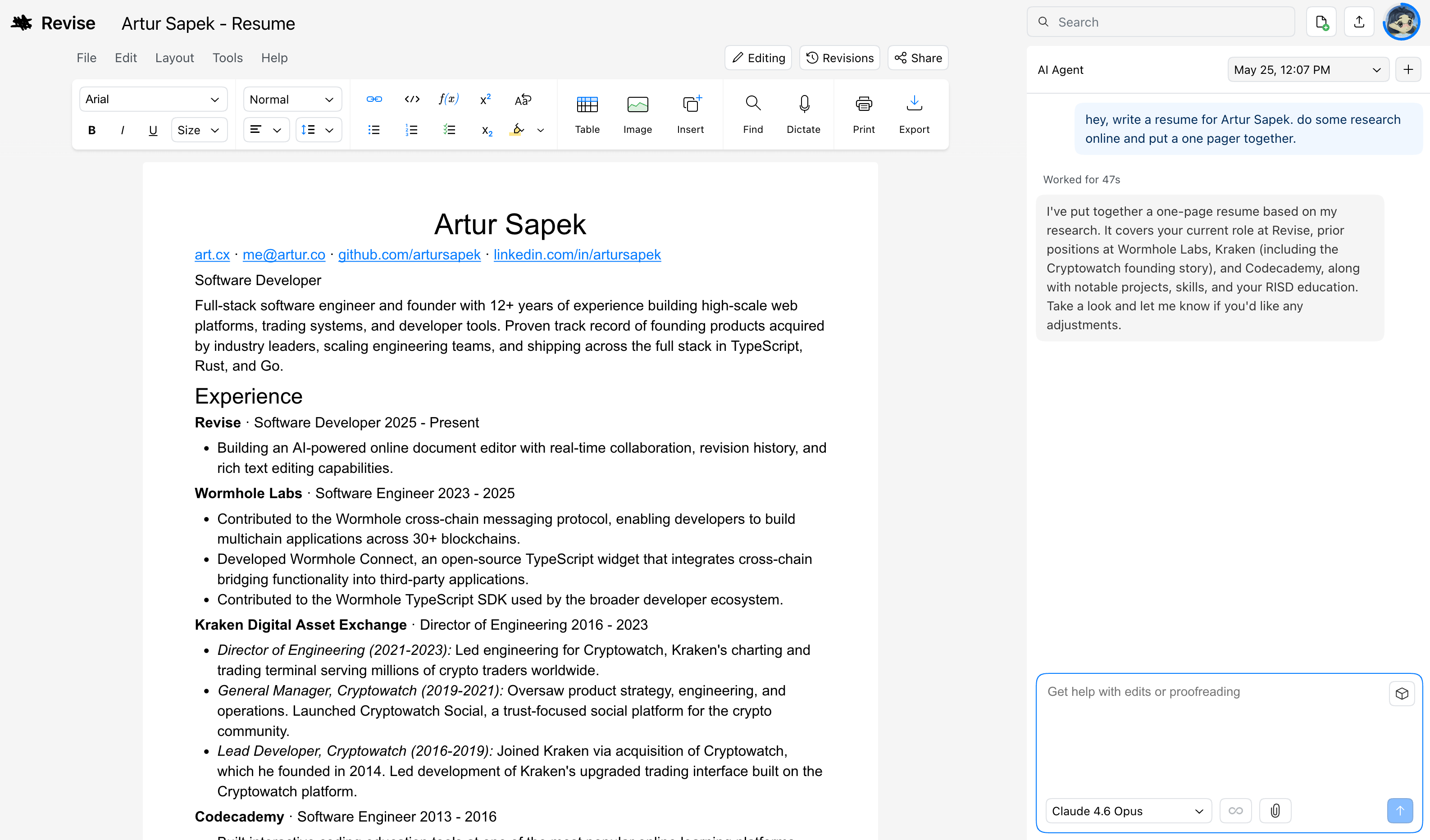This screenshot has height=840, width=1430.
Task: Open the linkedin.com/in/artursapek link
Action: tap(577, 254)
